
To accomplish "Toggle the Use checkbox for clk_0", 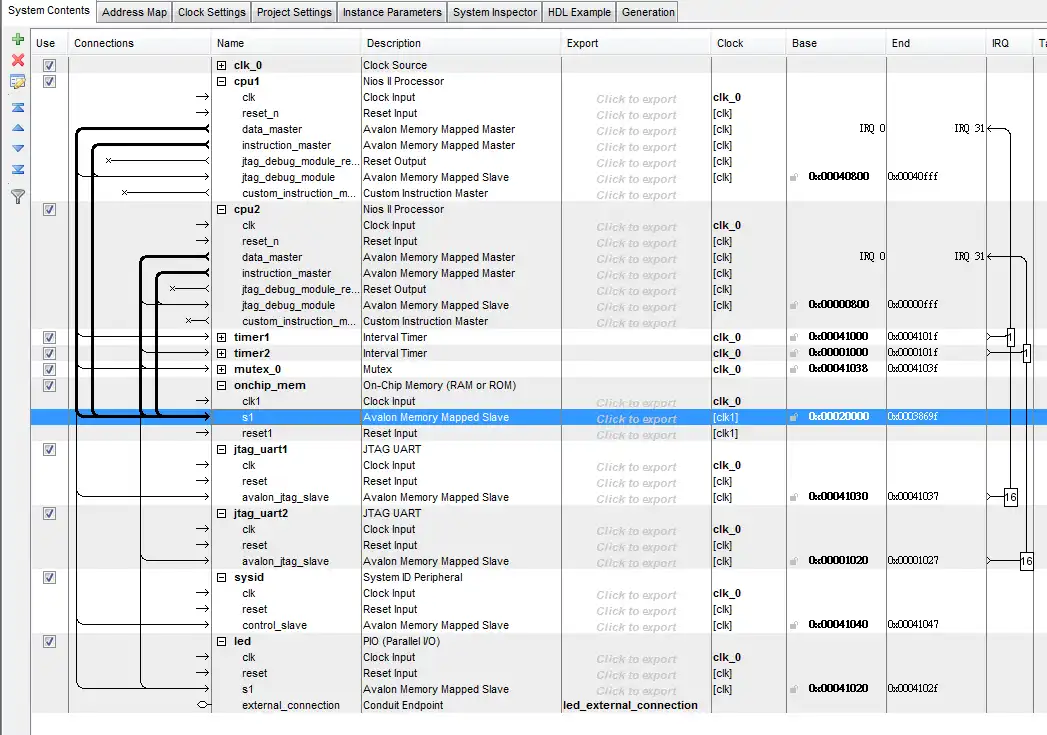I will (49, 65).
